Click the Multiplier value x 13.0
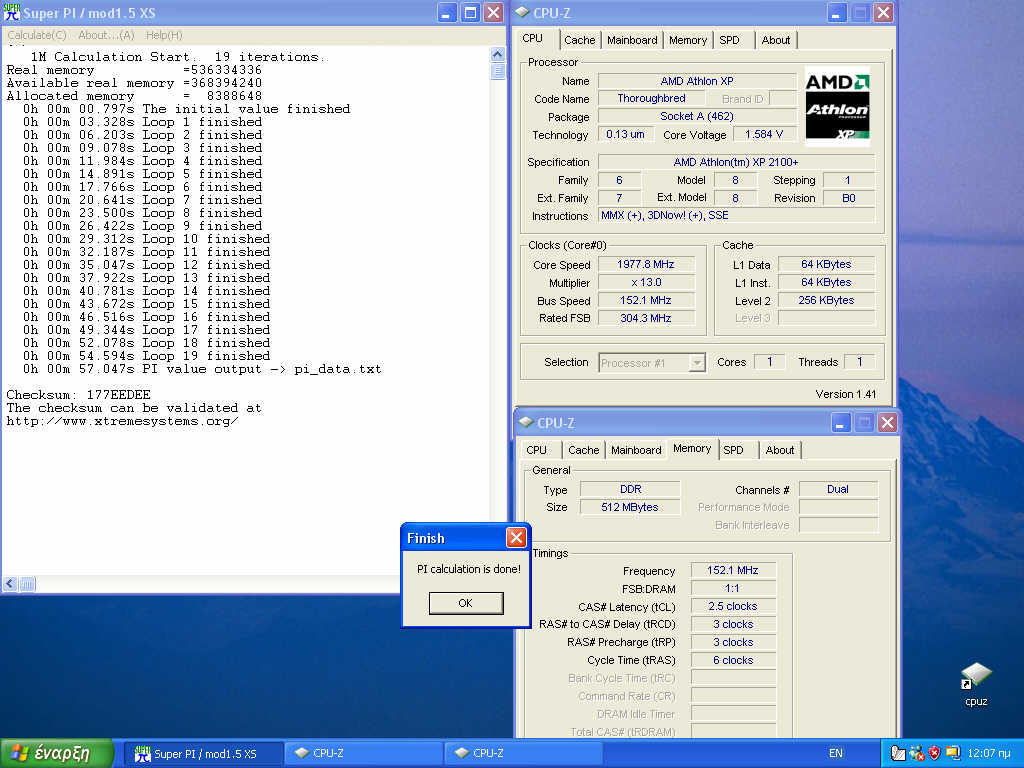 (x=646, y=282)
